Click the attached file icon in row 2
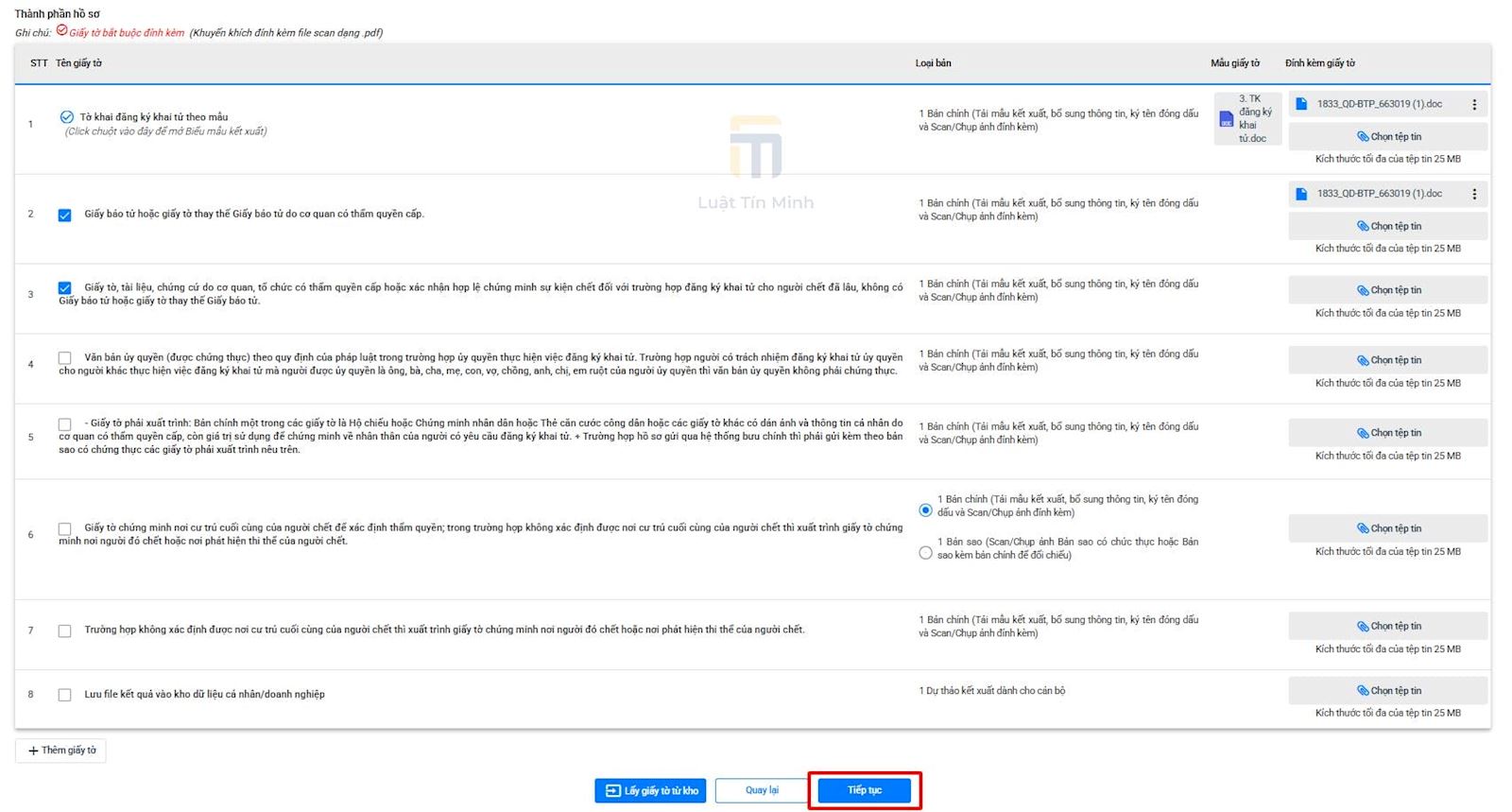The image size is (1512, 812). coord(1301,195)
